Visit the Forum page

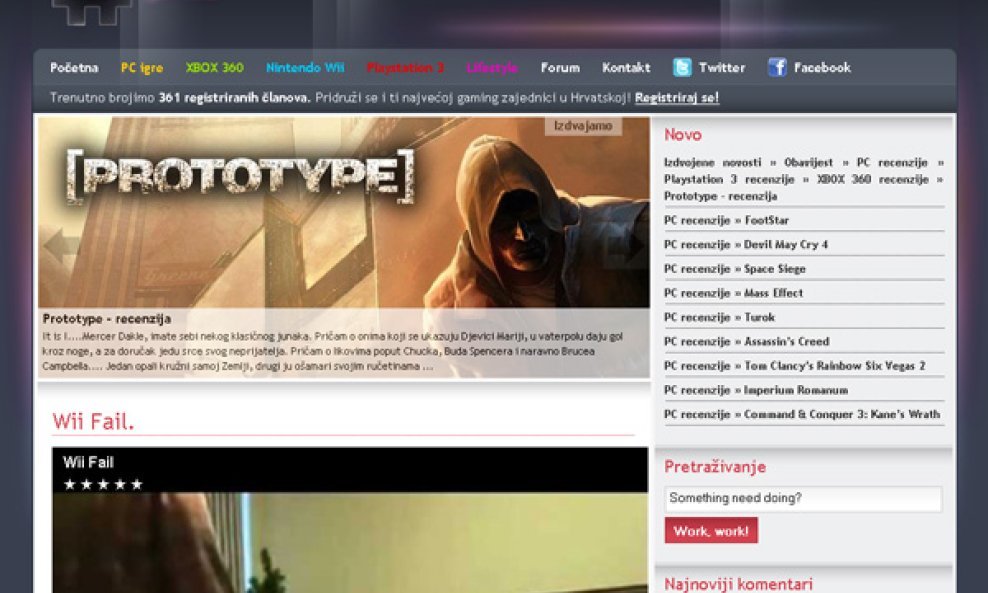coord(560,67)
